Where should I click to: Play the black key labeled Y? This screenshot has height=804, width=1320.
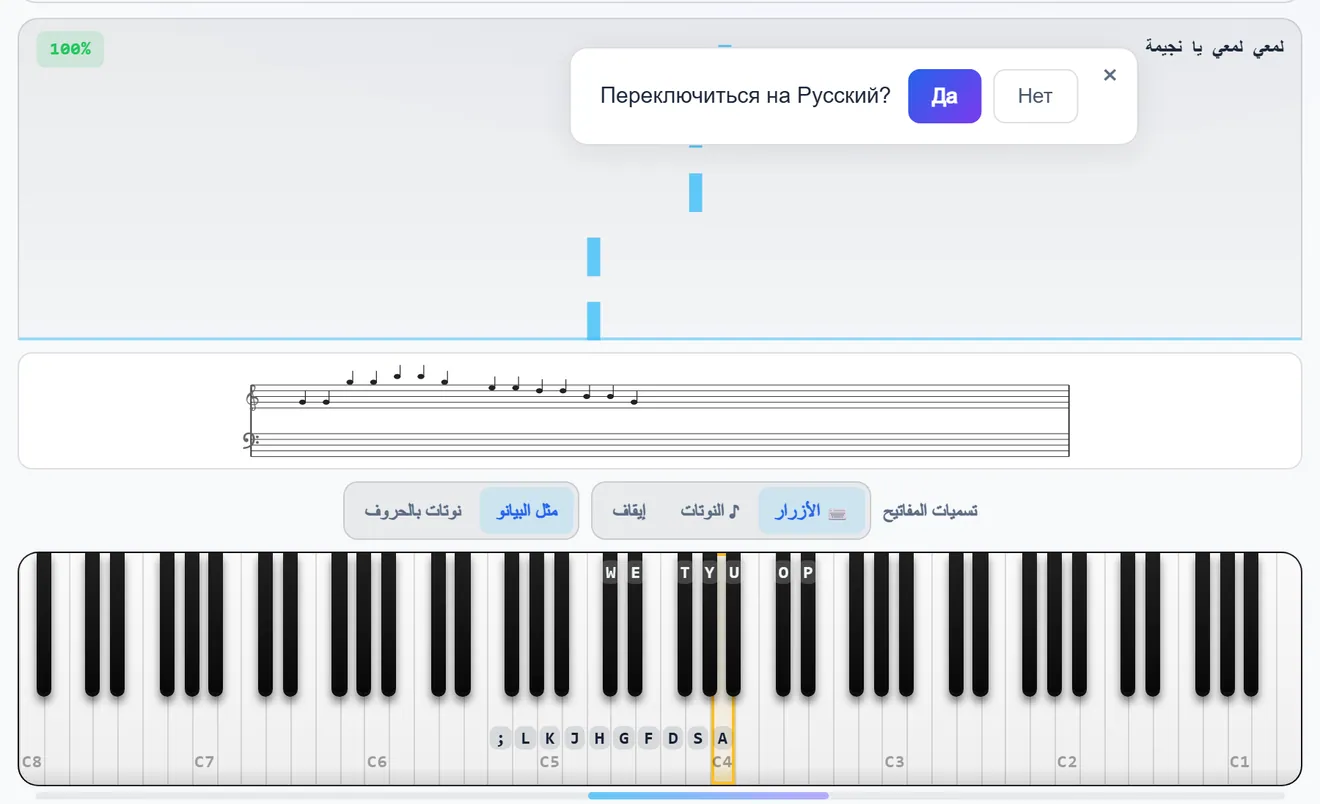[709, 625]
